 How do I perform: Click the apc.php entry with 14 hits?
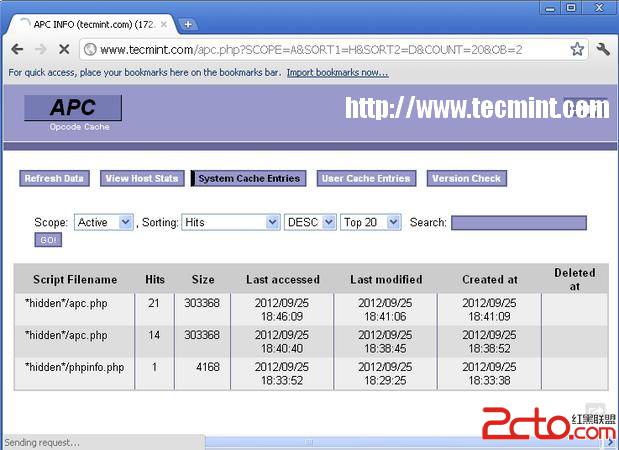(66, 335)
